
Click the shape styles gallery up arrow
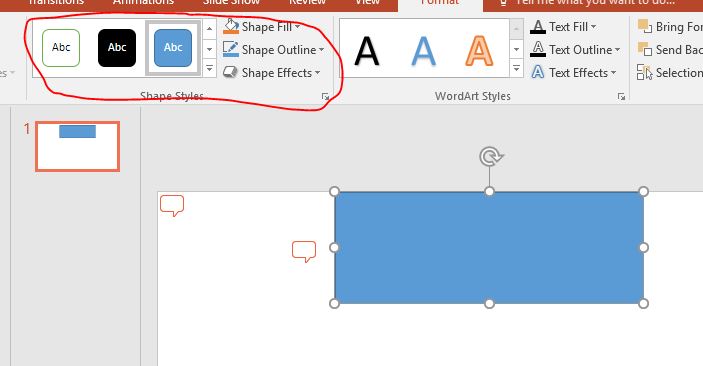click(209, 29)
